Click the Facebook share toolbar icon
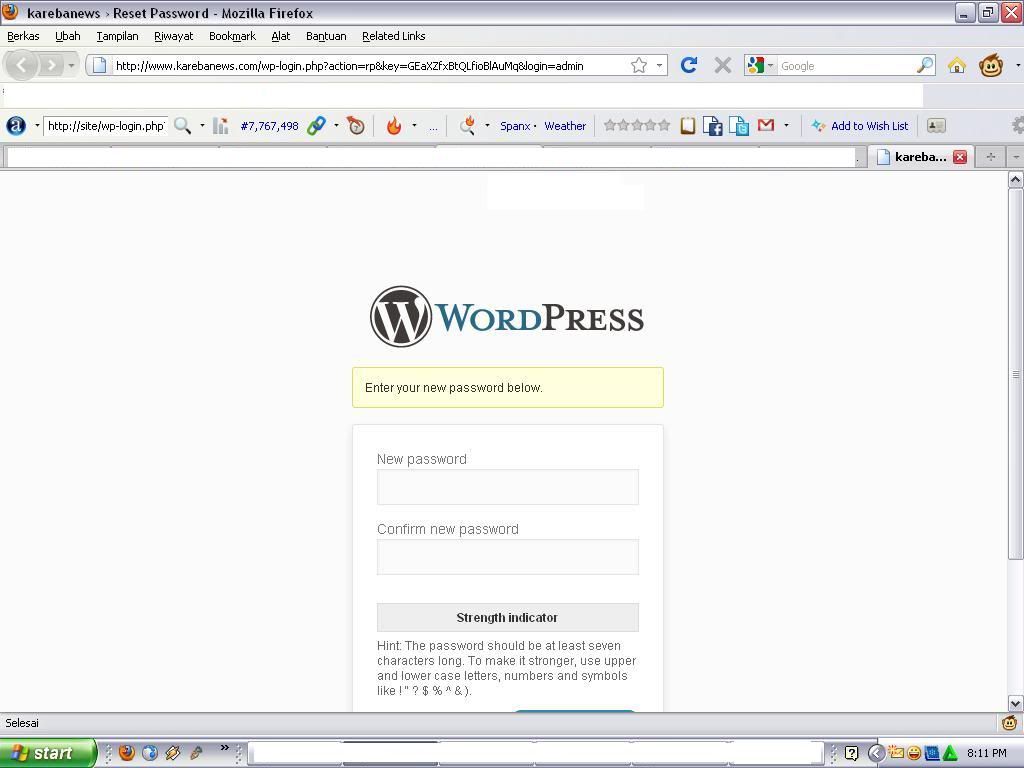Screen dimensions: 1024x768 click(x=713, y=126)
